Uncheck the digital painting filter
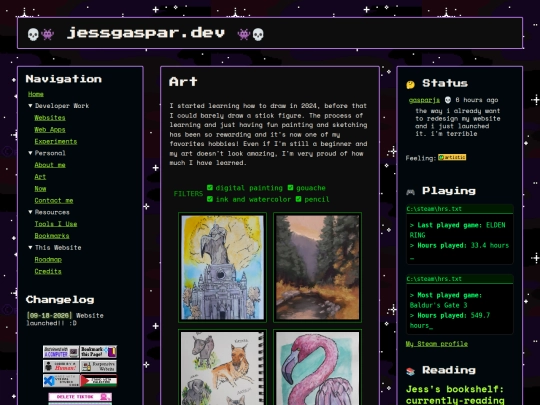The image size is (540, 405). (x=210, y=188)
